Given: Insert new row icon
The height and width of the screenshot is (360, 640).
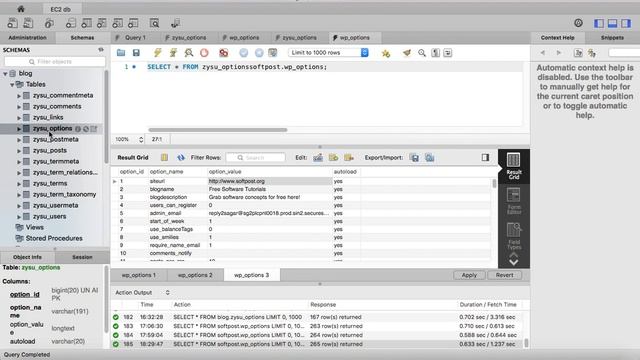Looking at the screenshot, I should pos(333,158).
